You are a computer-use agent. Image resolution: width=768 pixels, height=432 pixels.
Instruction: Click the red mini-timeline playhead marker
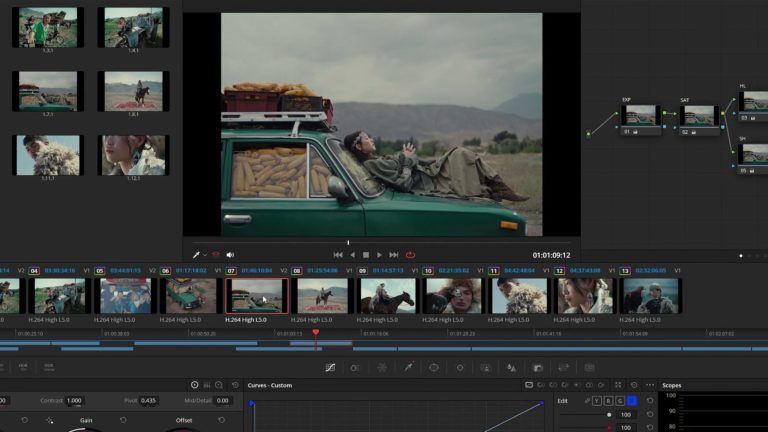point(316,333)
